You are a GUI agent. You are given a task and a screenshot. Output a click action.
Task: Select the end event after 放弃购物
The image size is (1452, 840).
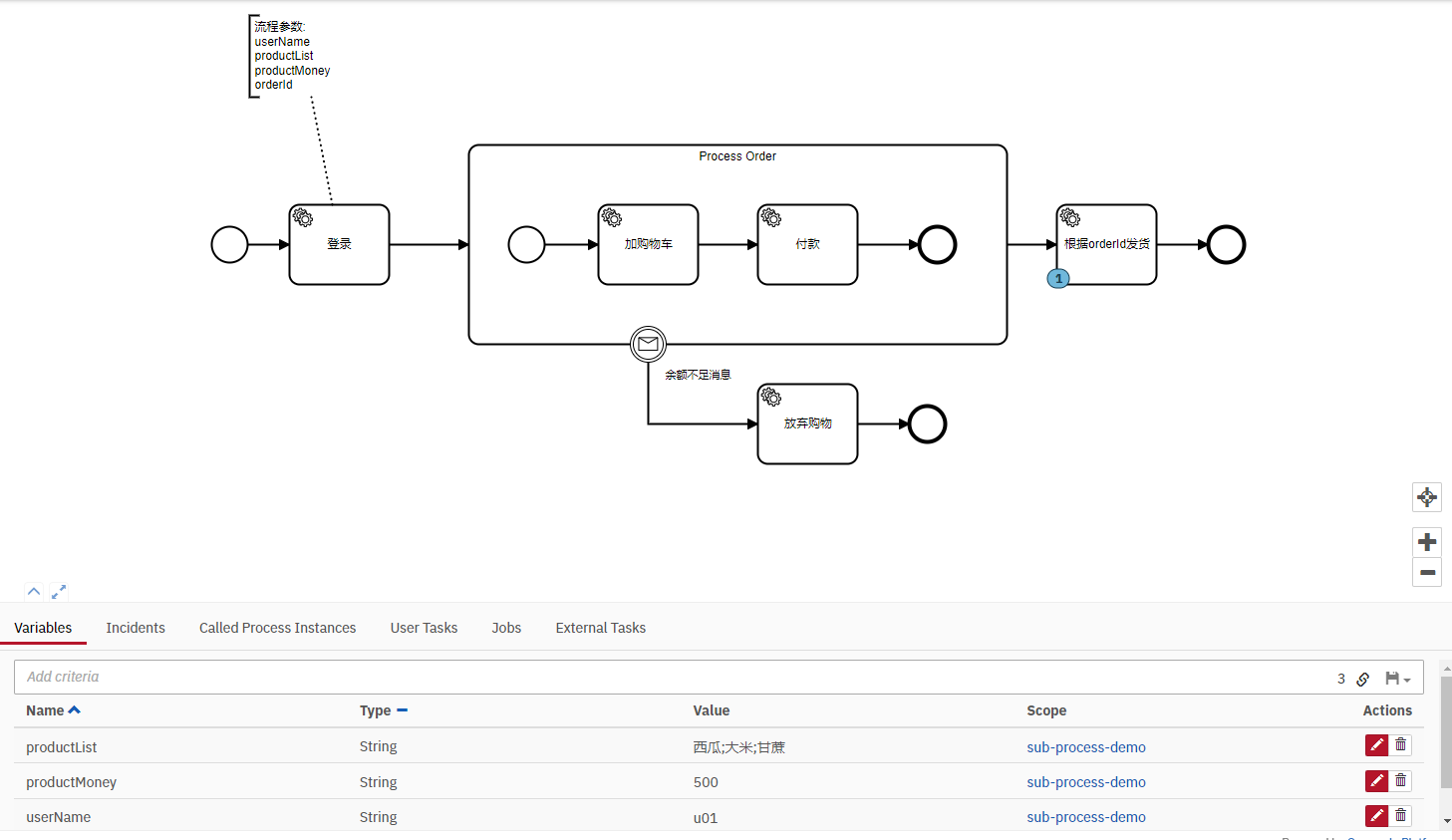tap(927, 423)
